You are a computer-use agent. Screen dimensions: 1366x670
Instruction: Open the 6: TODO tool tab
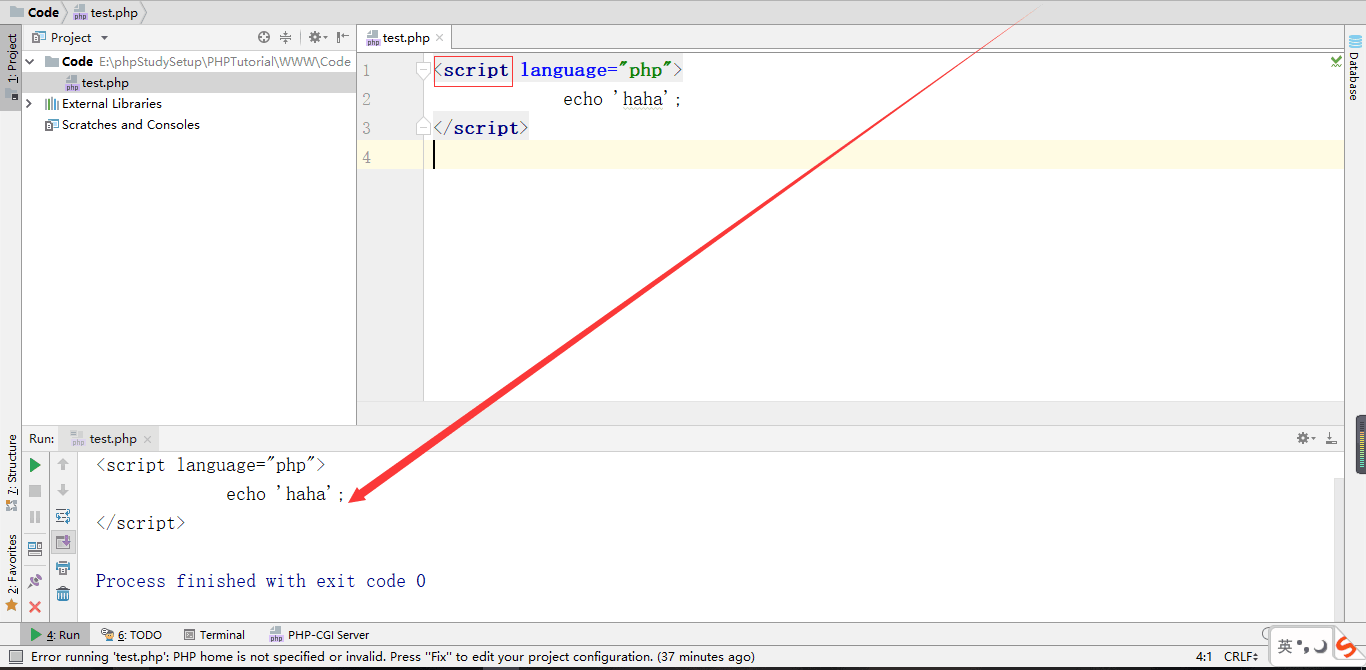(x=131, y=634)
